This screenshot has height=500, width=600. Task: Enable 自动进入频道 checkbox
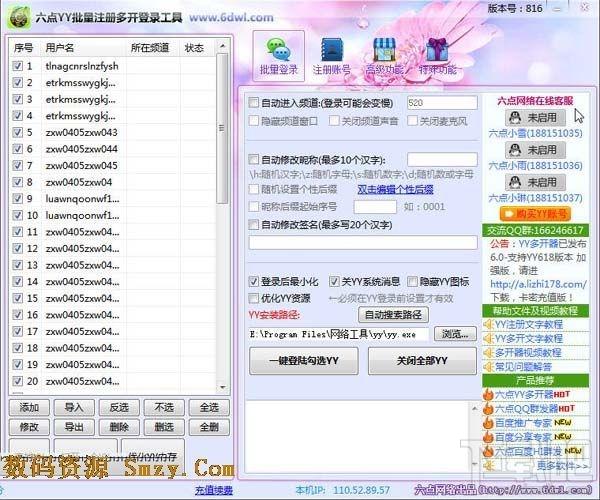[254, 103]
